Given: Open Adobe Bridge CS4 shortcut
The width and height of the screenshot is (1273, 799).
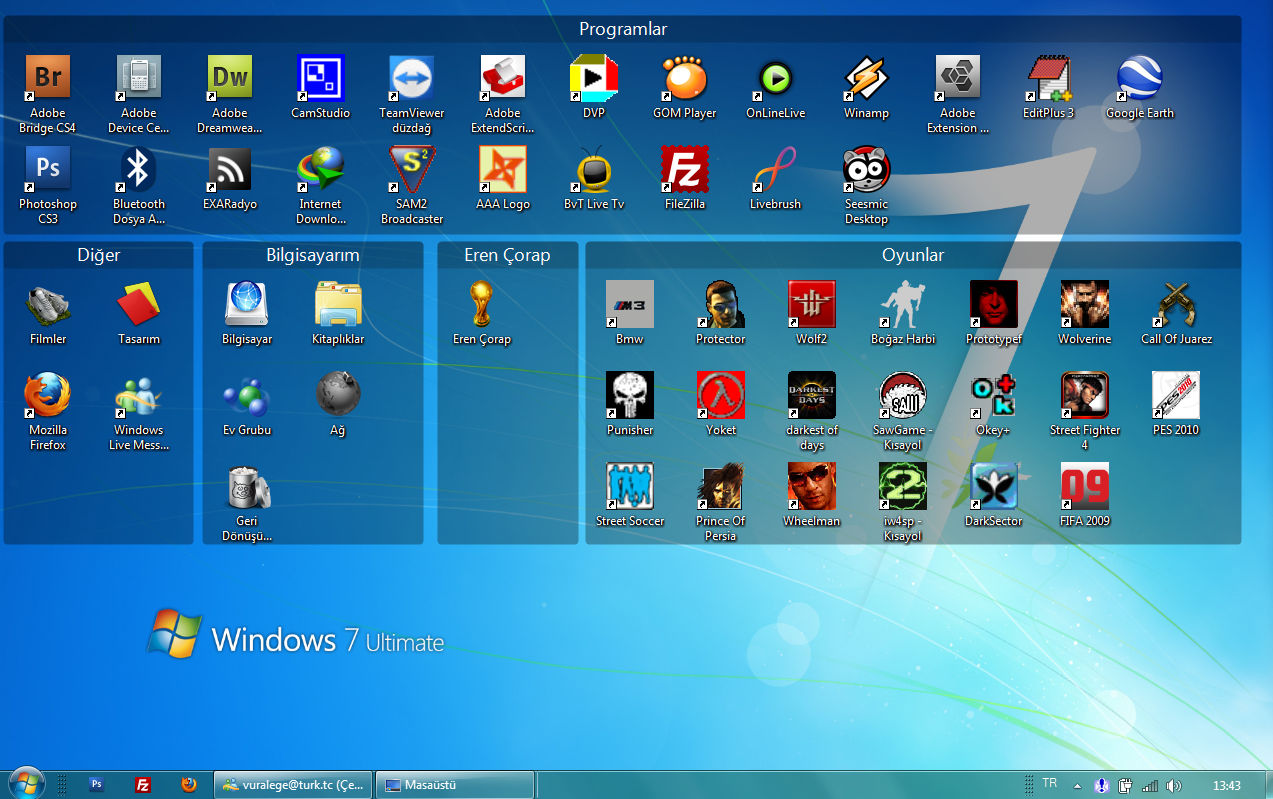Looking at the screenshot, I should (47, 78).
